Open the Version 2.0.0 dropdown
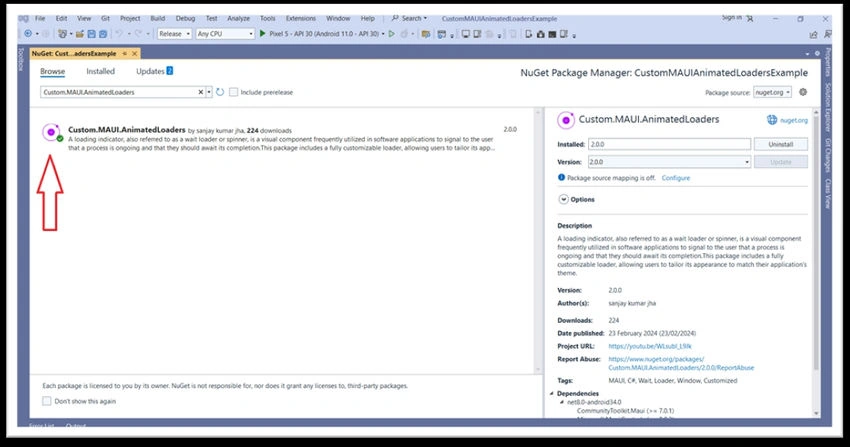The height and width of the screenshot is (447, 850). click(669, 161)
